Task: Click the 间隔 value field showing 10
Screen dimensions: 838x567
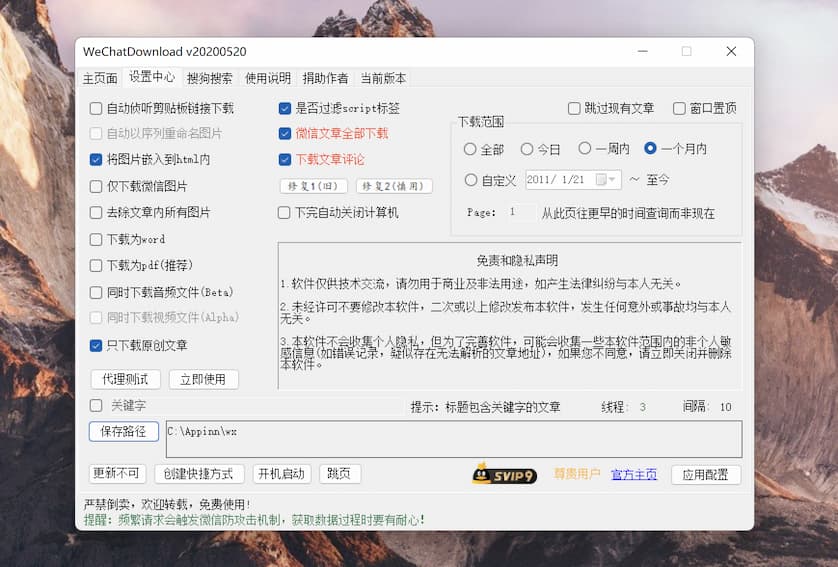Action: pyautogui.click(x=725, y=407)
